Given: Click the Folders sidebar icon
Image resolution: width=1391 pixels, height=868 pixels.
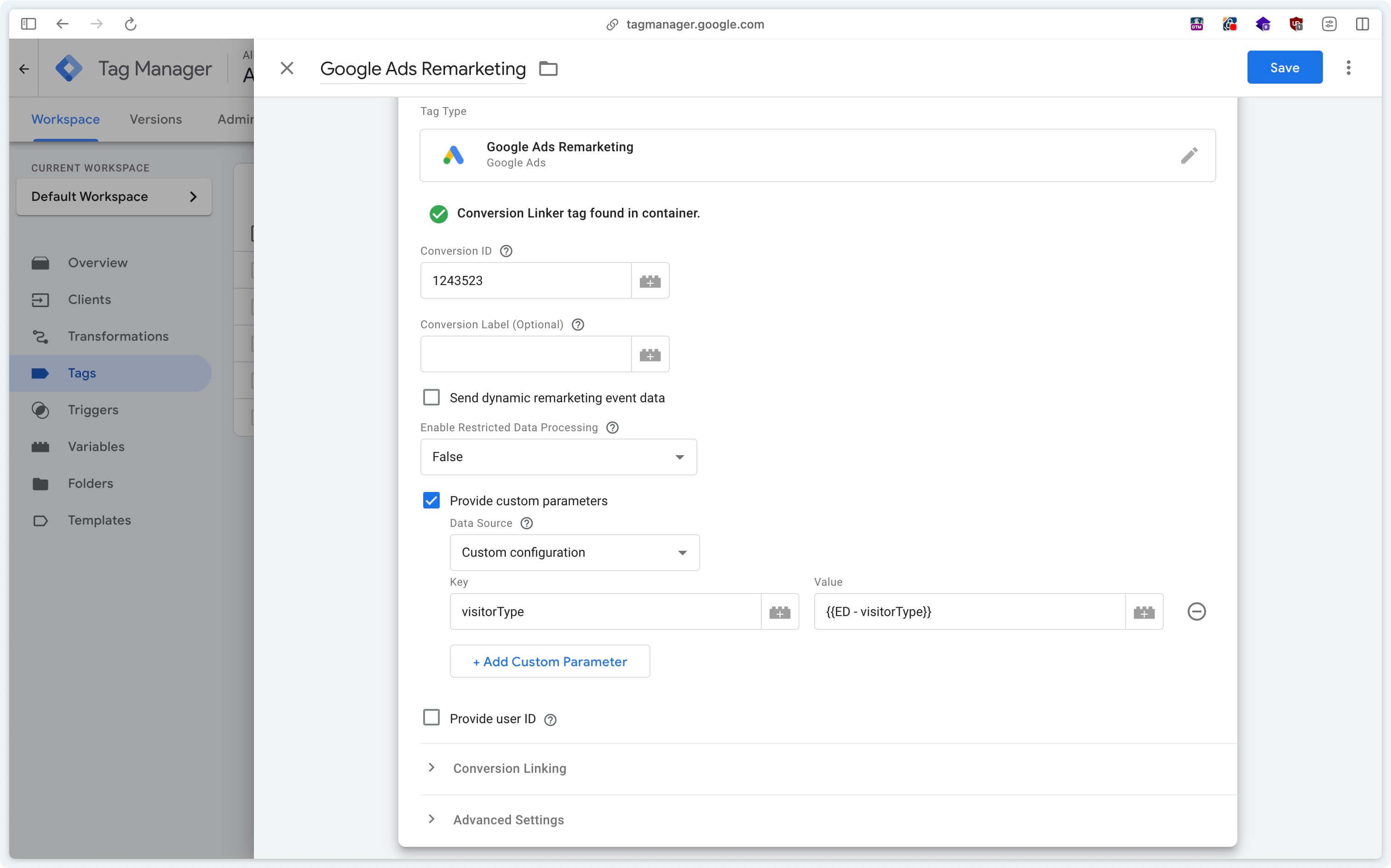Looking at the screenshot, I should click(x=40, y=483).
